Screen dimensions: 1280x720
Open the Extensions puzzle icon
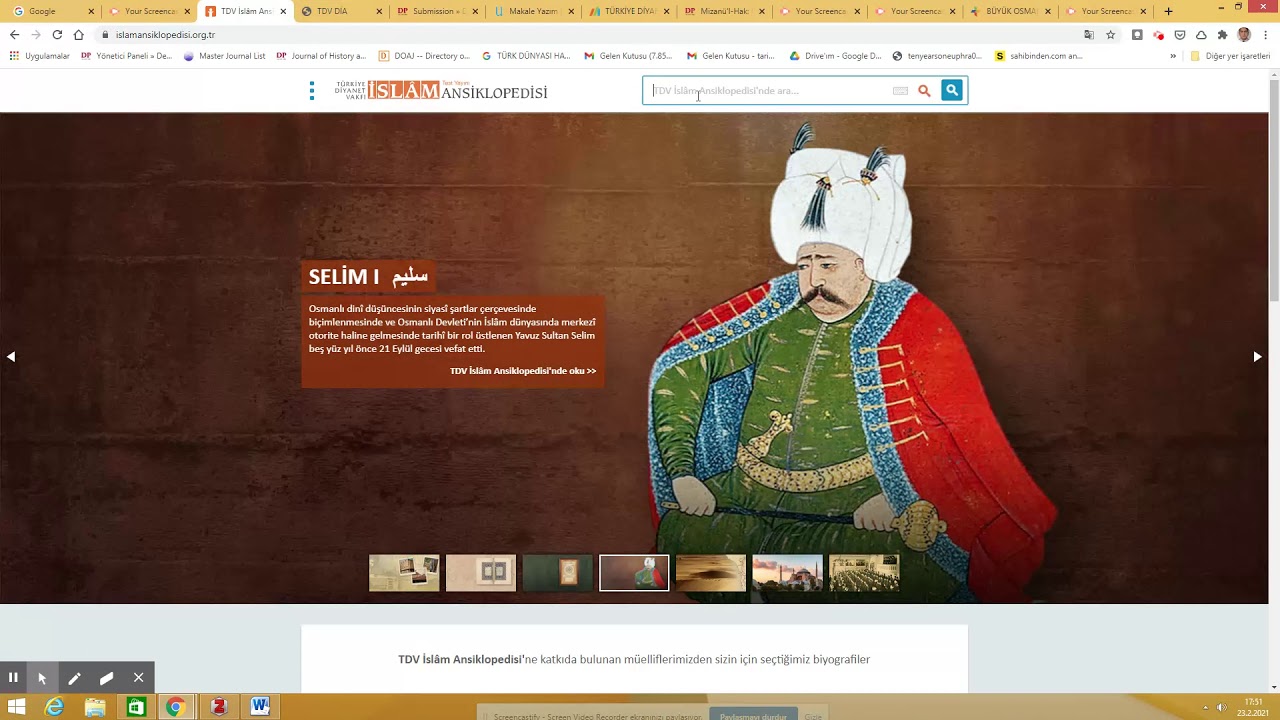1222,35
